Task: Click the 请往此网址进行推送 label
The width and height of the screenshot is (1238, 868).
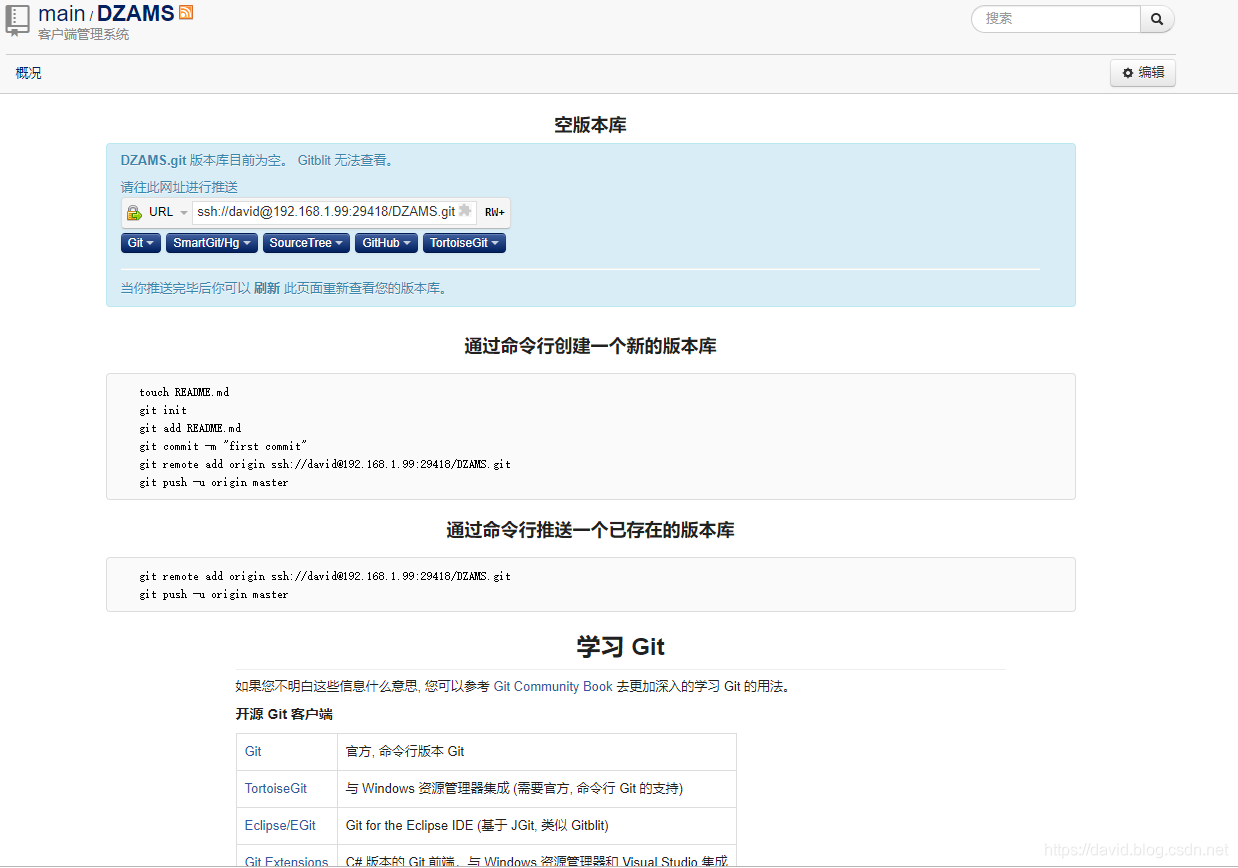Action: coord(179,187)
